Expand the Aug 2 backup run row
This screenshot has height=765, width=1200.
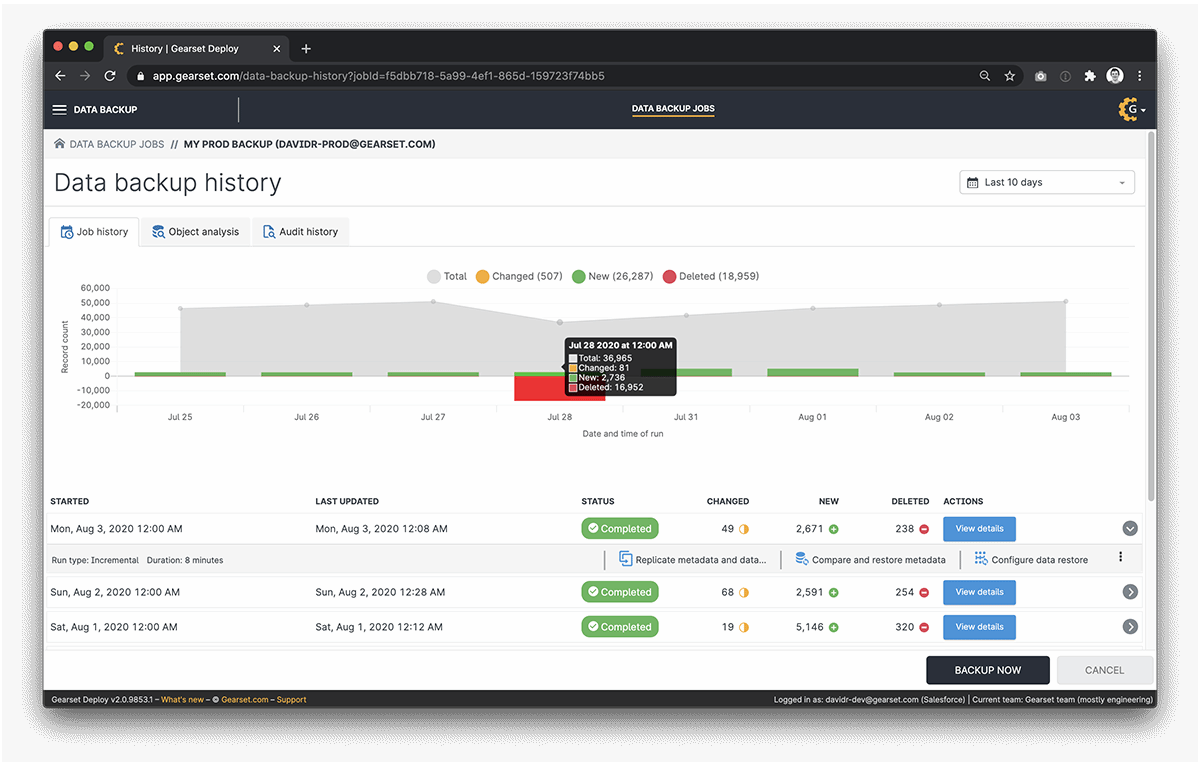(x=1130, y=592)
